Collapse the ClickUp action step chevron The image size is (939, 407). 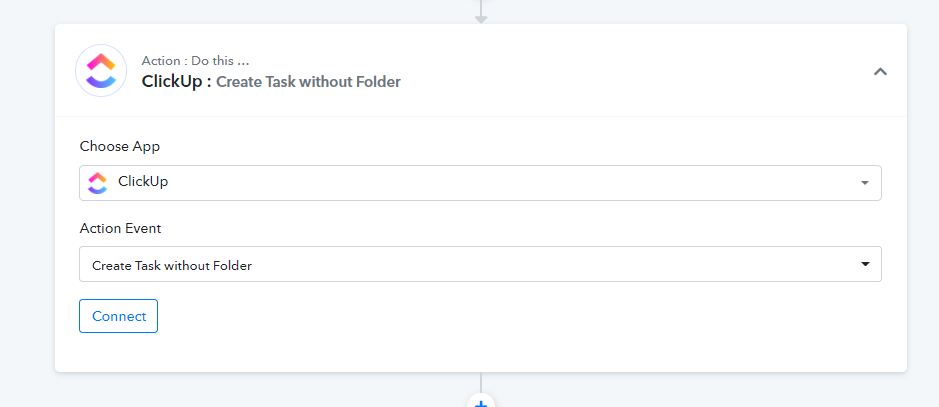click(x=880, y=71)
